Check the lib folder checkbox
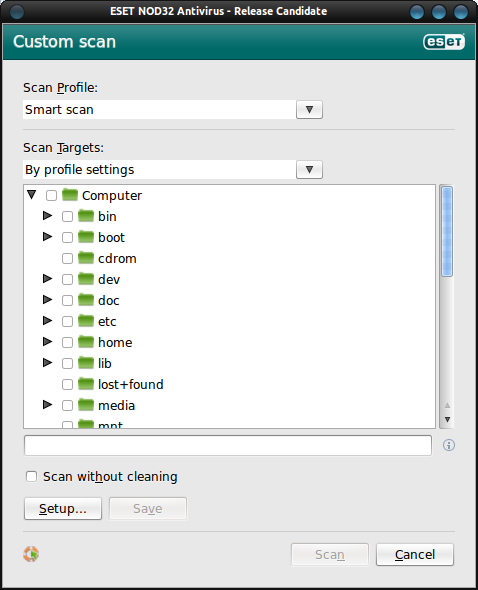Image resolution: width=478 pixels, height=590 pixels. tap(67, 363)
